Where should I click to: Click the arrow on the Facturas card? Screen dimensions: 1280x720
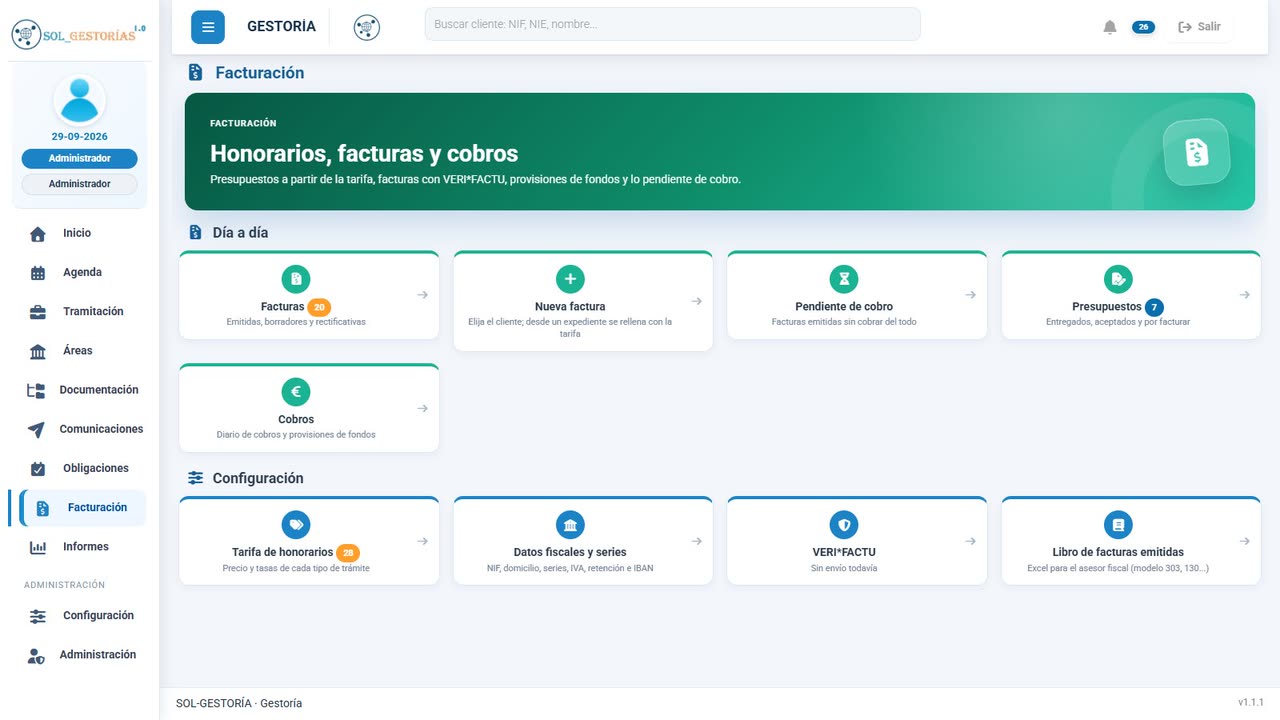point(423,295)
